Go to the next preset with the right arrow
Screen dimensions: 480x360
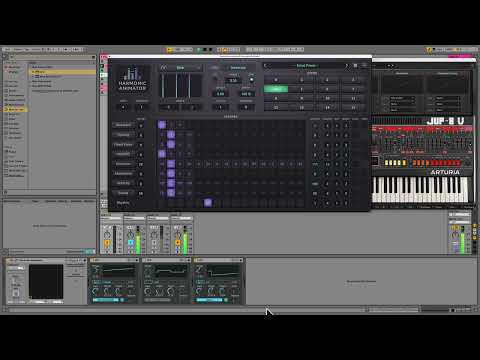(347, 66)
